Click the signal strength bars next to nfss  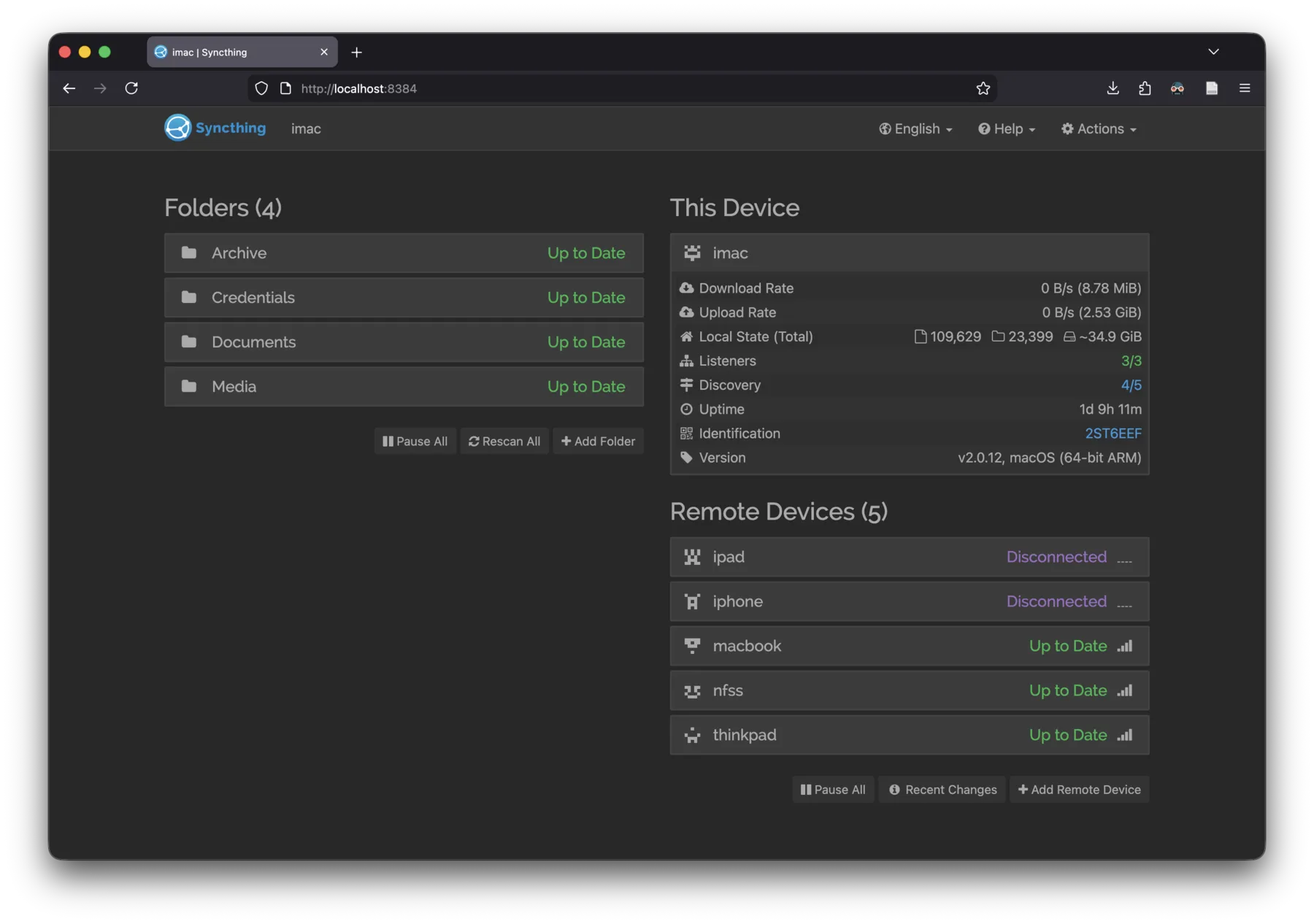click(1124, 690)
